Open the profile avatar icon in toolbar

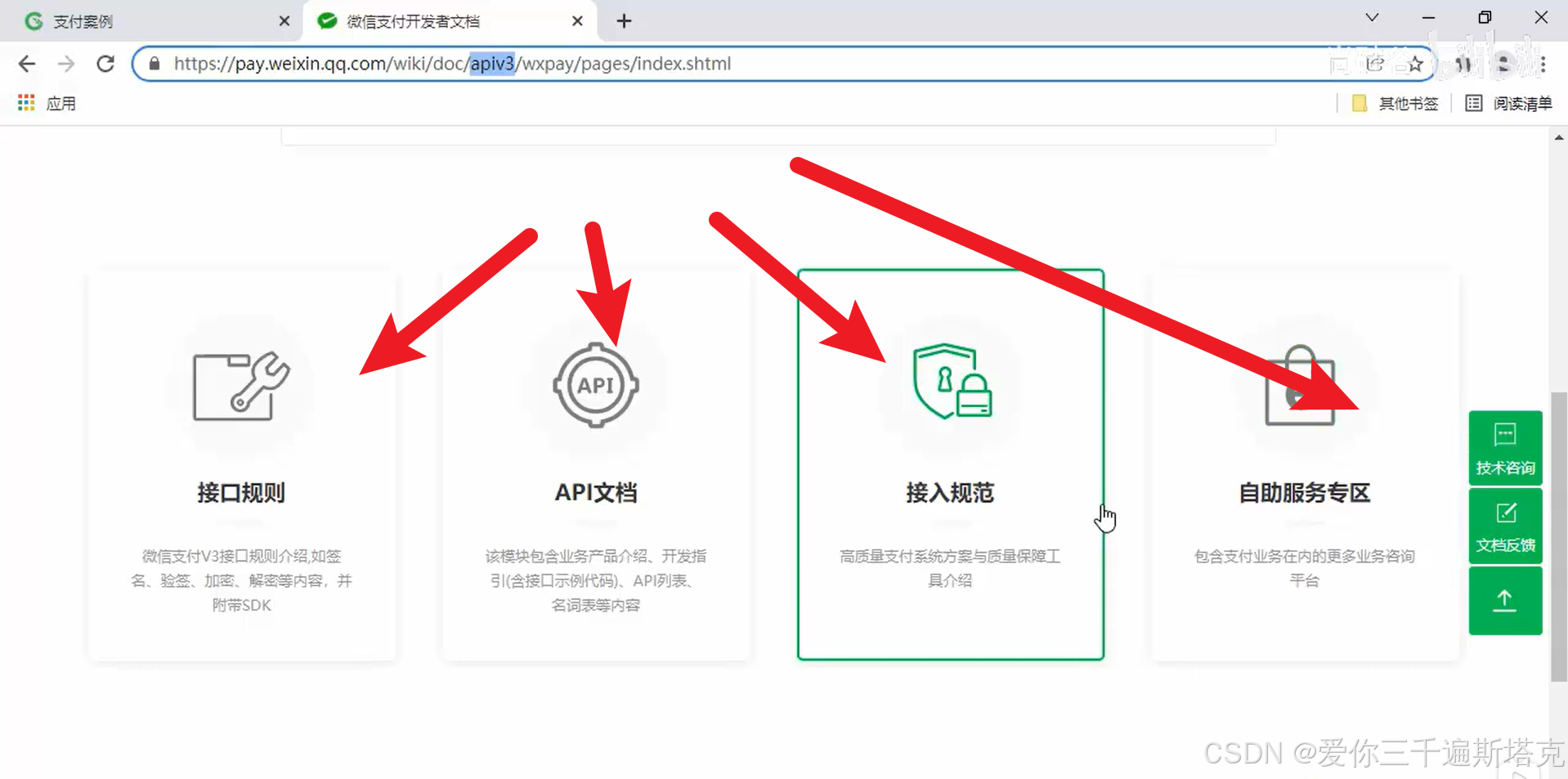[x=1503, y=64]
